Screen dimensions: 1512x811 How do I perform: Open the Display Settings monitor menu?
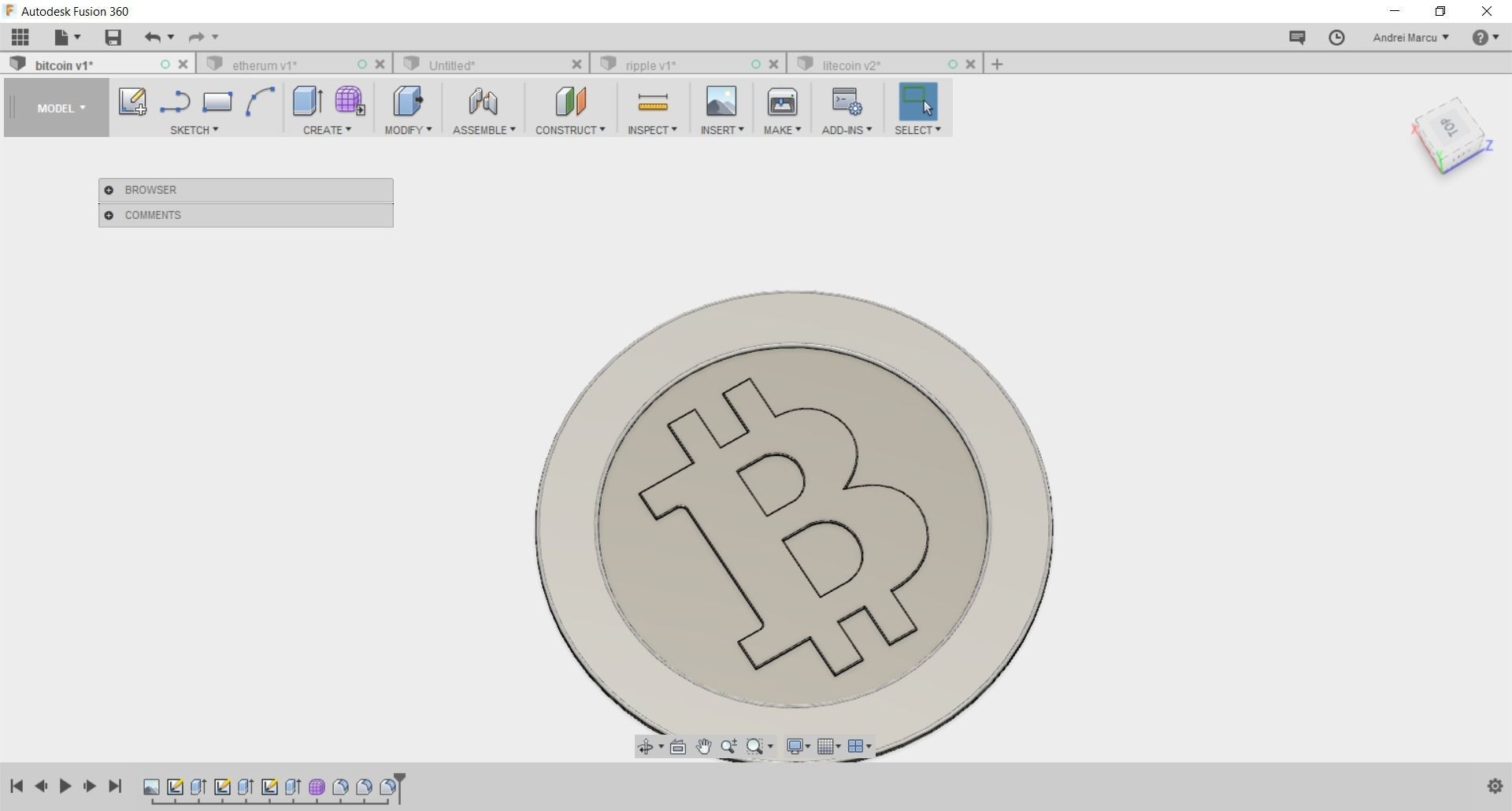tap(799, 746)
